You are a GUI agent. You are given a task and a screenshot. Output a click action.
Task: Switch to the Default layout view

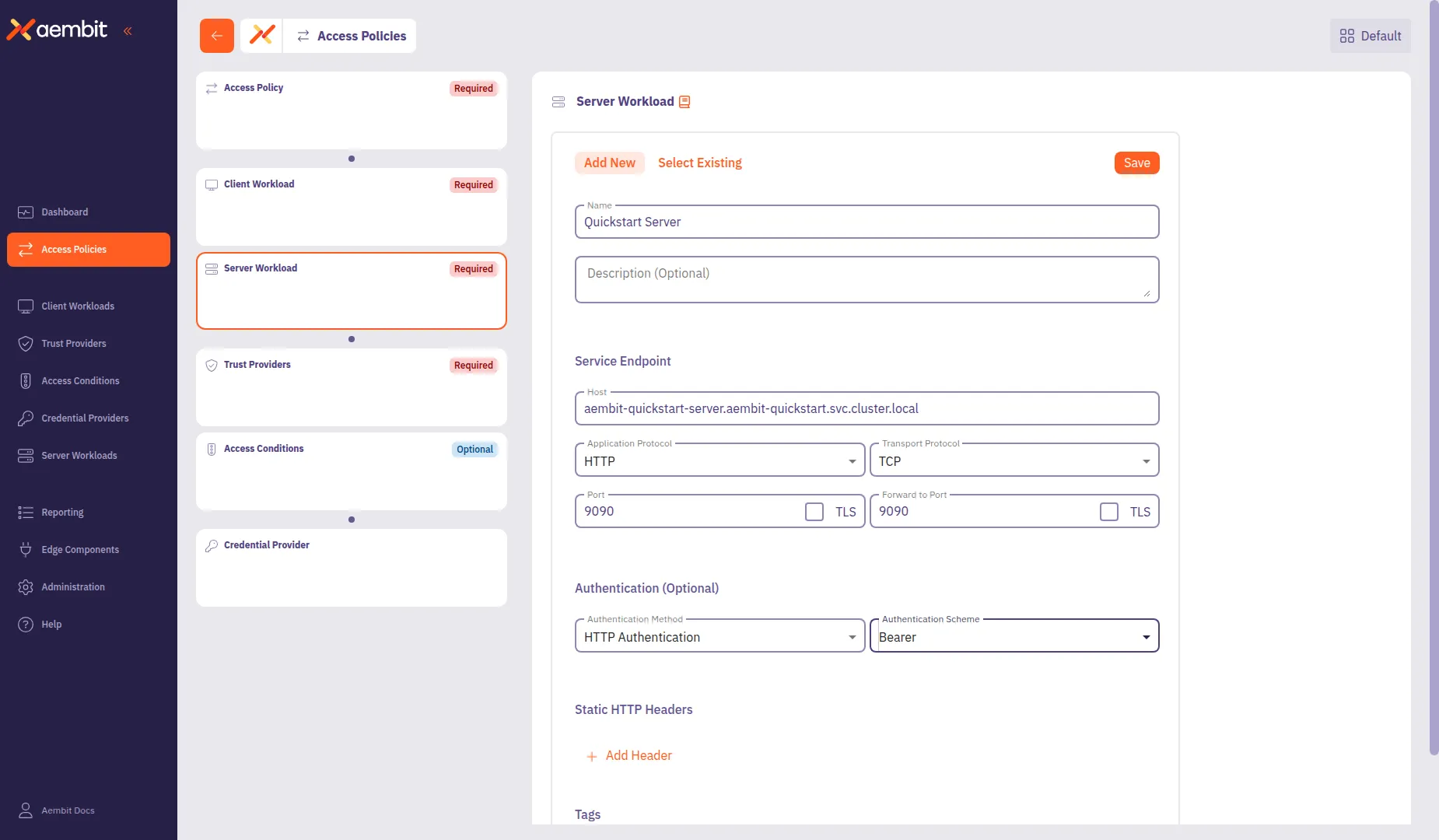(1369, 36)
